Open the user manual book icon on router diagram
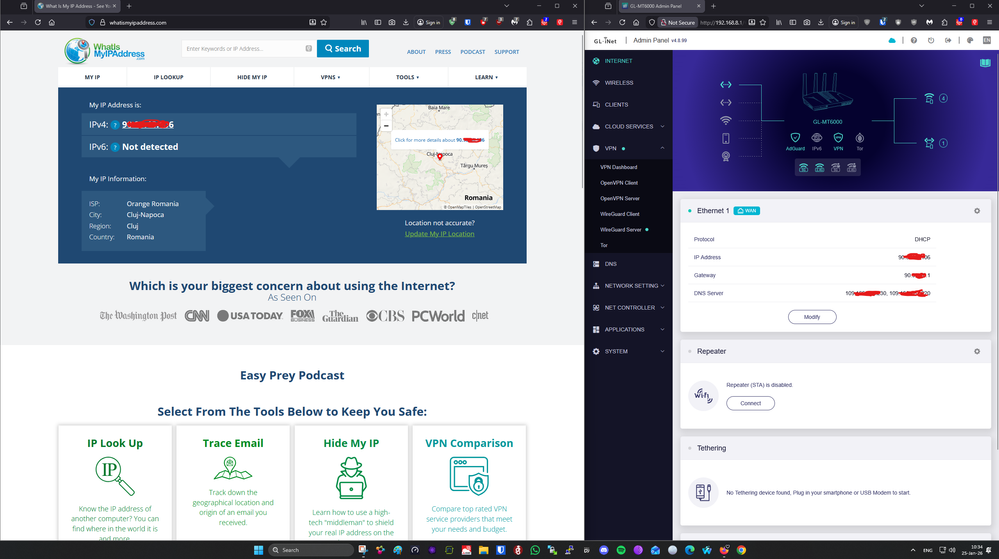This screenshot has height=559, width=999. 985,62
